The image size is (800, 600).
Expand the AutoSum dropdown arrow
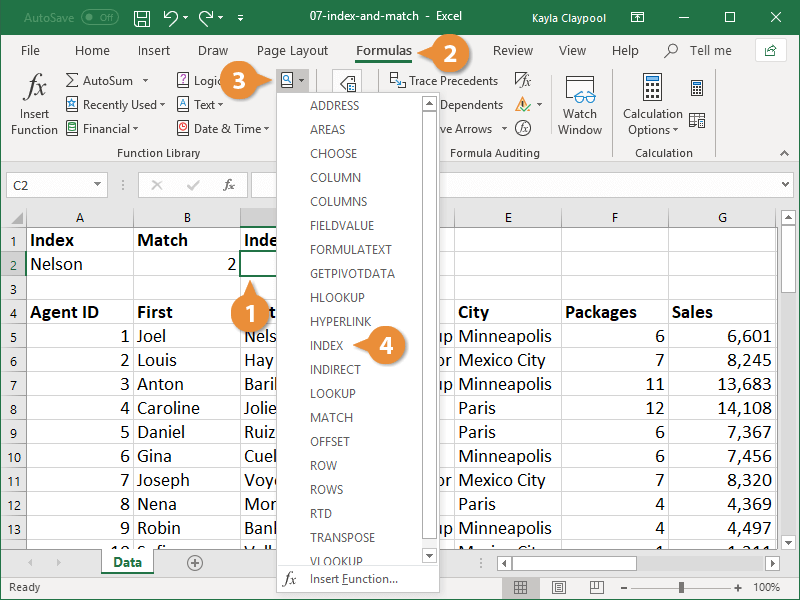click(145, 80)
